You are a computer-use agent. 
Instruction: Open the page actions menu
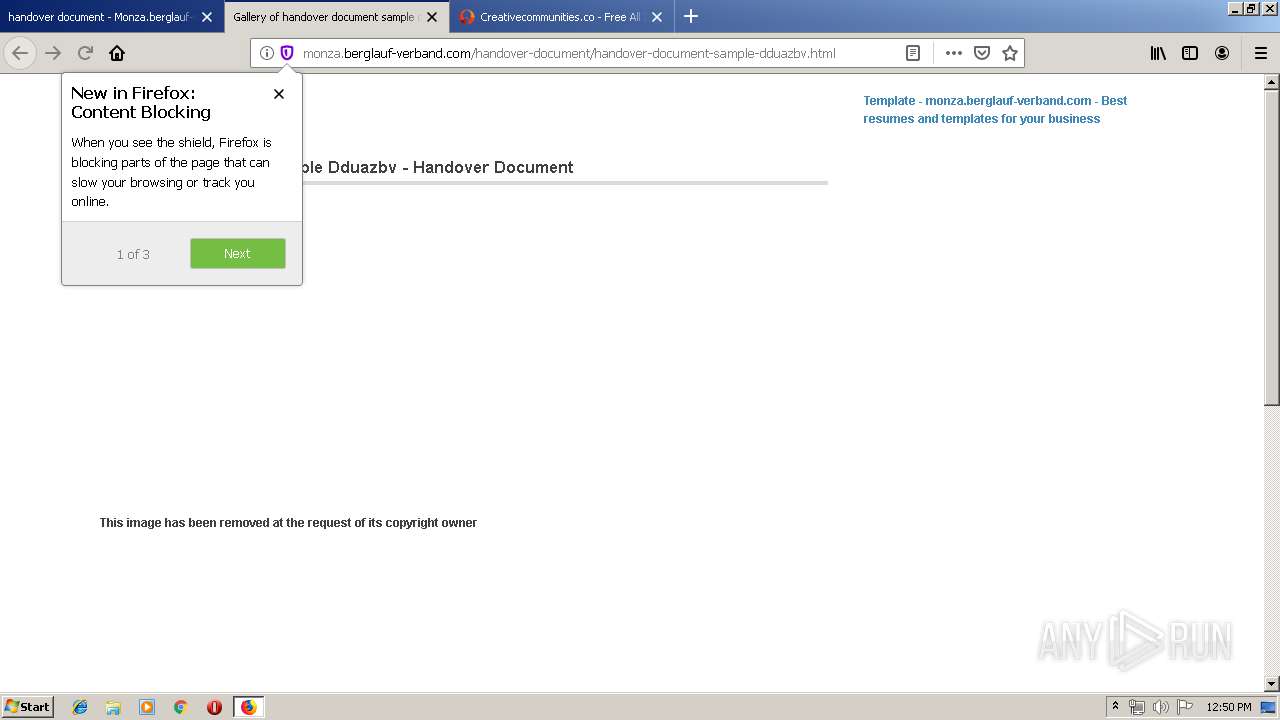coord(954,53)
